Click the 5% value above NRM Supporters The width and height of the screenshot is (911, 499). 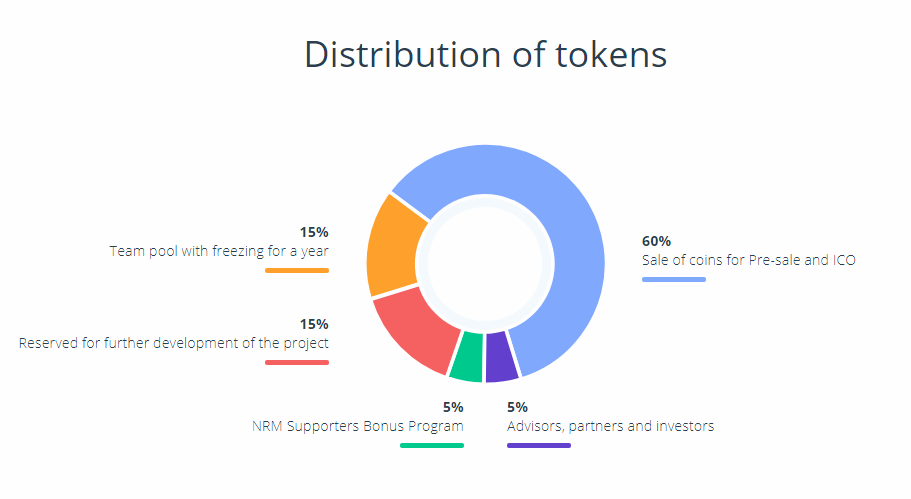point(453,407)
